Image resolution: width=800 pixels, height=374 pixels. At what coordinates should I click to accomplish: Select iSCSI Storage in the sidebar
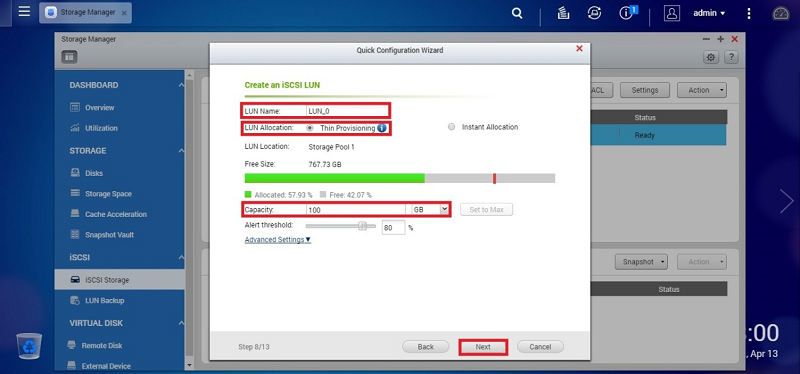[119, 280]
